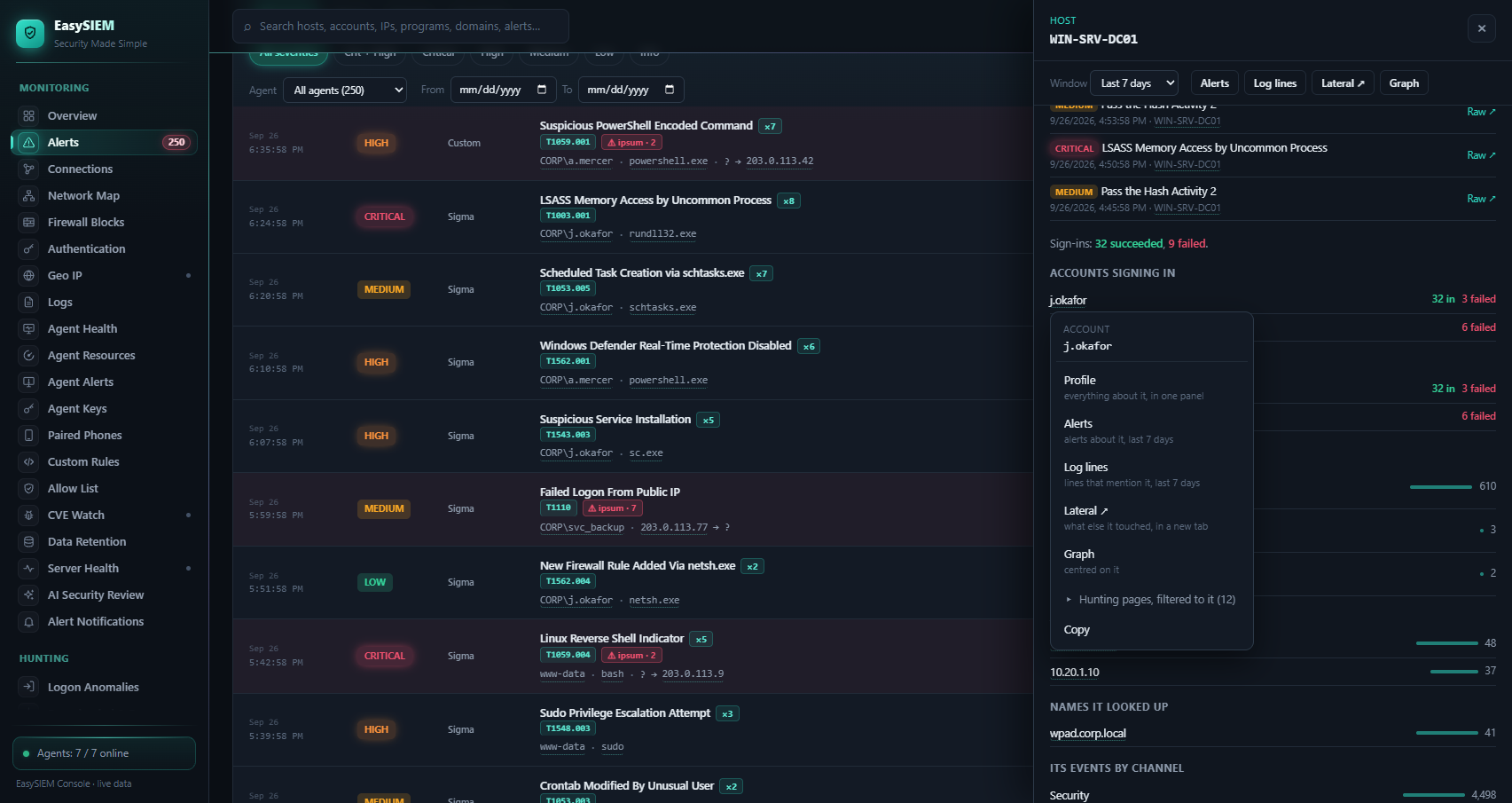
Task: Open Firewall Blocks icon in sidebar
Action: click(x=29, y=223)
